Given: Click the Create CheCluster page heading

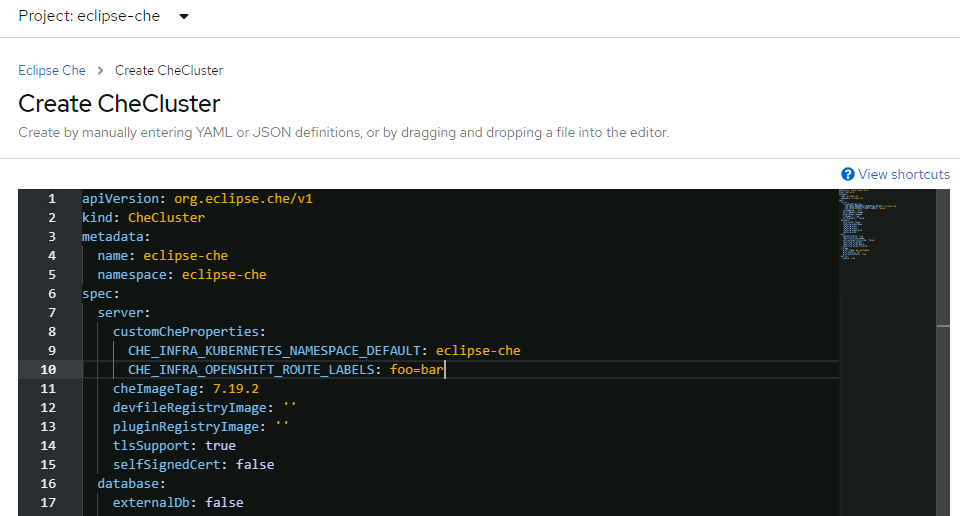Looking at the screenshot, I should click(x=119, y=103).
